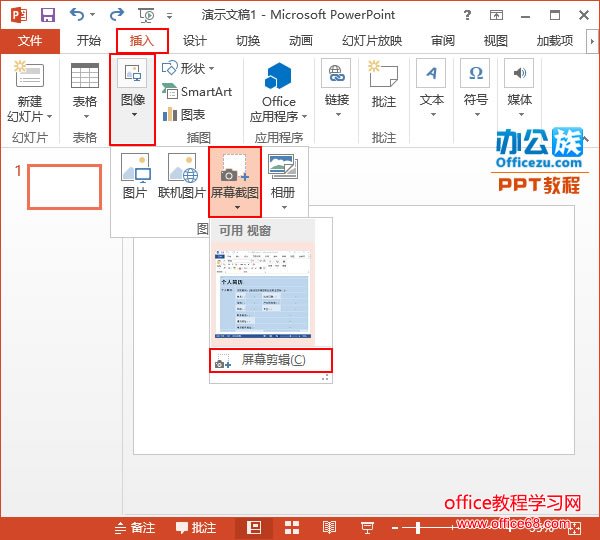Redo the last action
Viewport: 600px width, 540px height.
click(x=116, y=15)
